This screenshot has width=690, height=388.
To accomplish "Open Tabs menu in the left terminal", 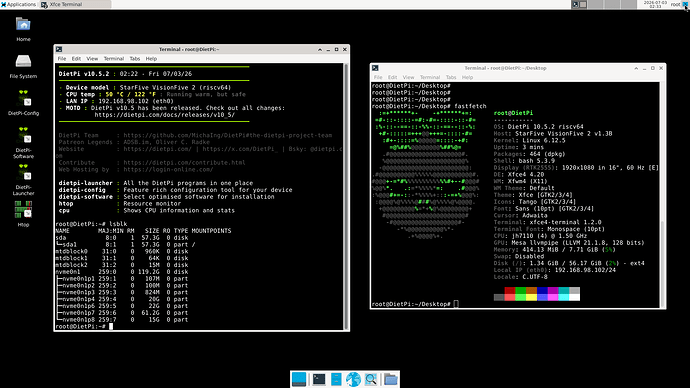I will coord(135,59).
